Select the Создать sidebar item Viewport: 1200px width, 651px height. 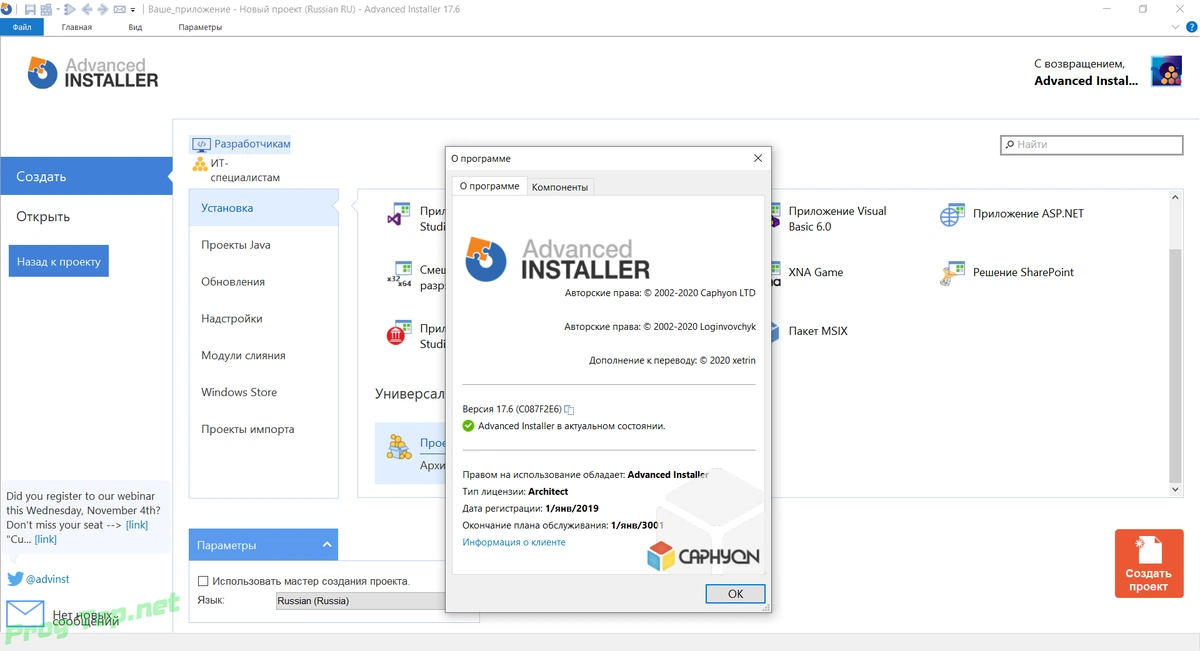(x=86, y=176)
